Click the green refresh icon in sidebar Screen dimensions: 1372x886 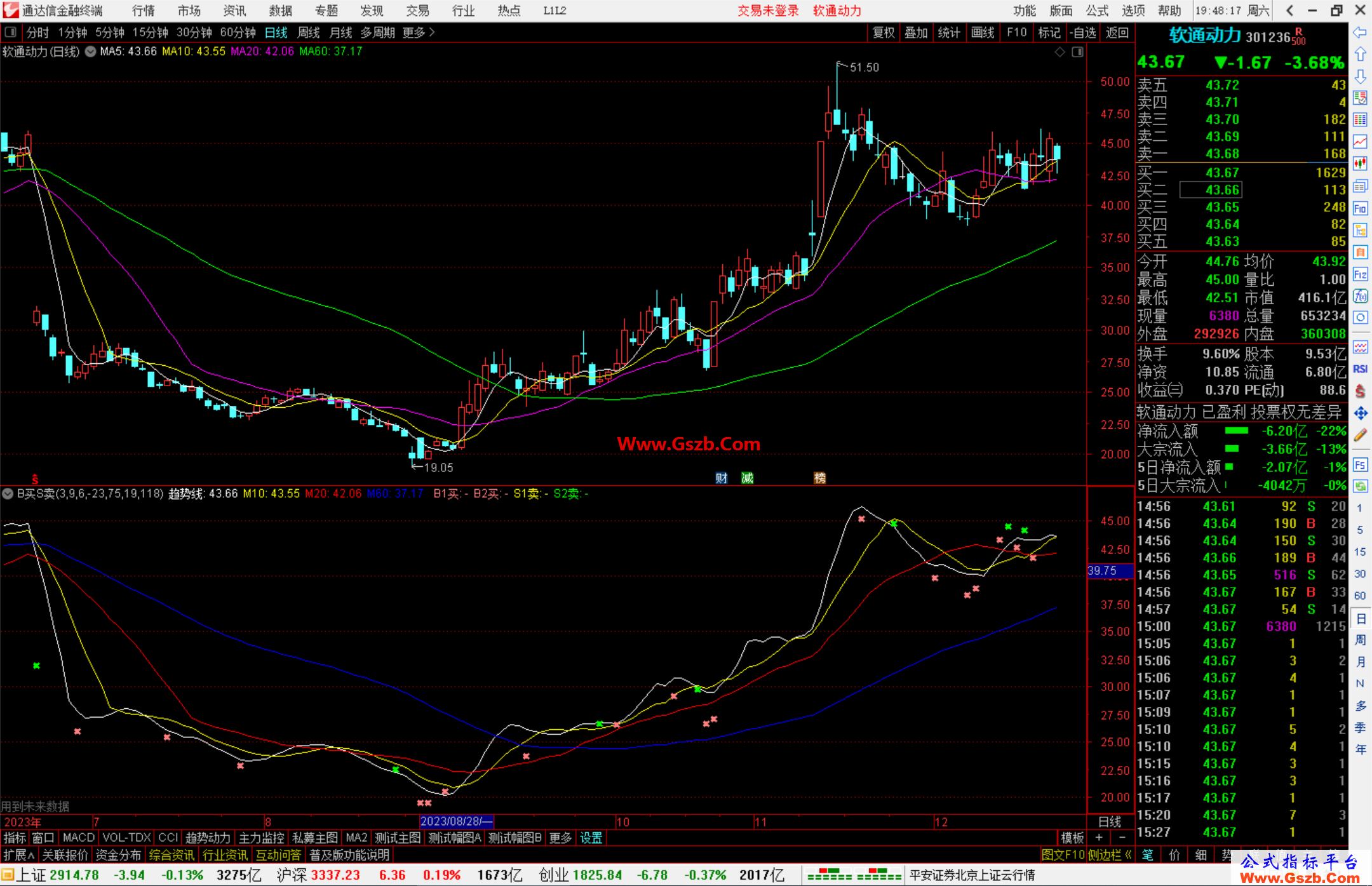[x=1360, y=487]
